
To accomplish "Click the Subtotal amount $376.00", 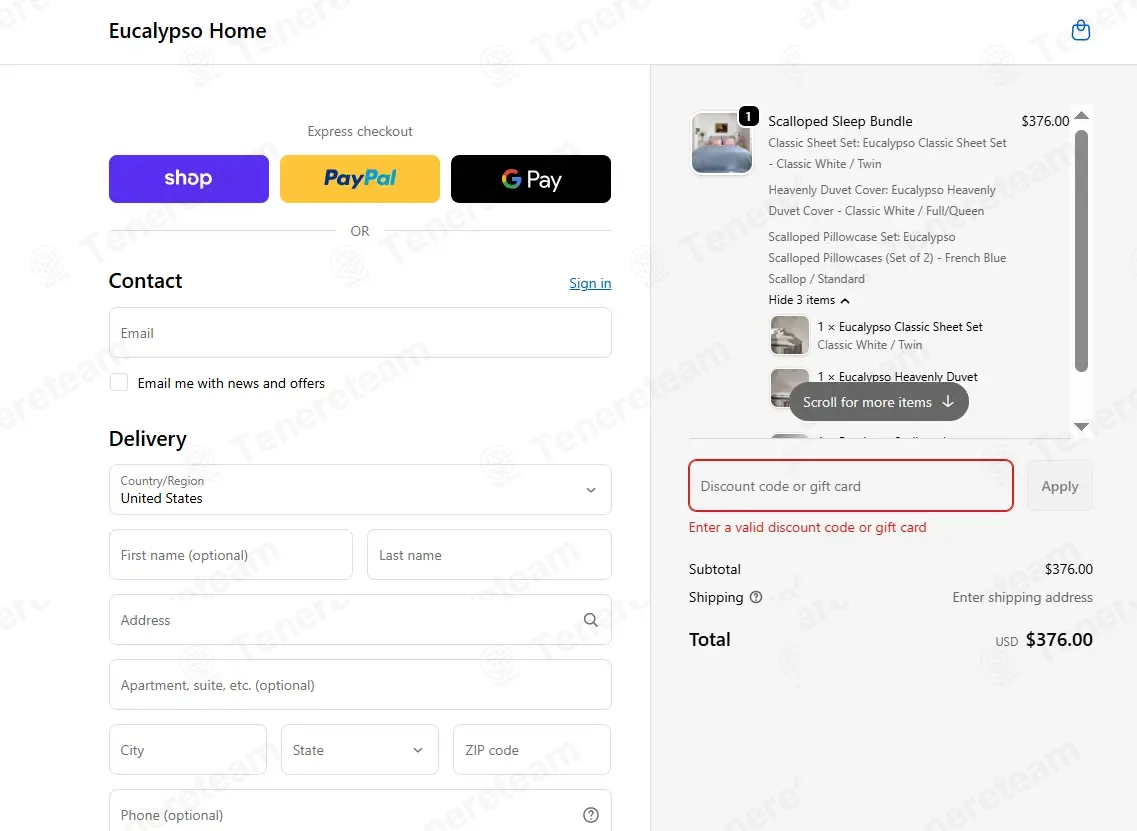I will 1068,569.
